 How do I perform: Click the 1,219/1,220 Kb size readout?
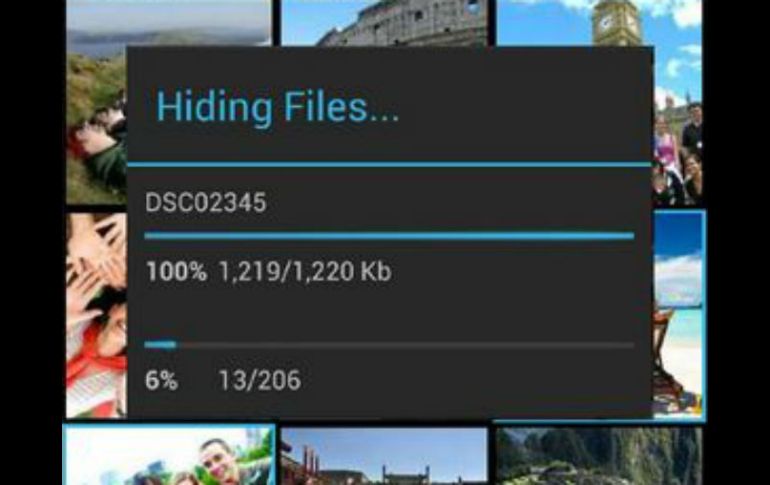304,271
